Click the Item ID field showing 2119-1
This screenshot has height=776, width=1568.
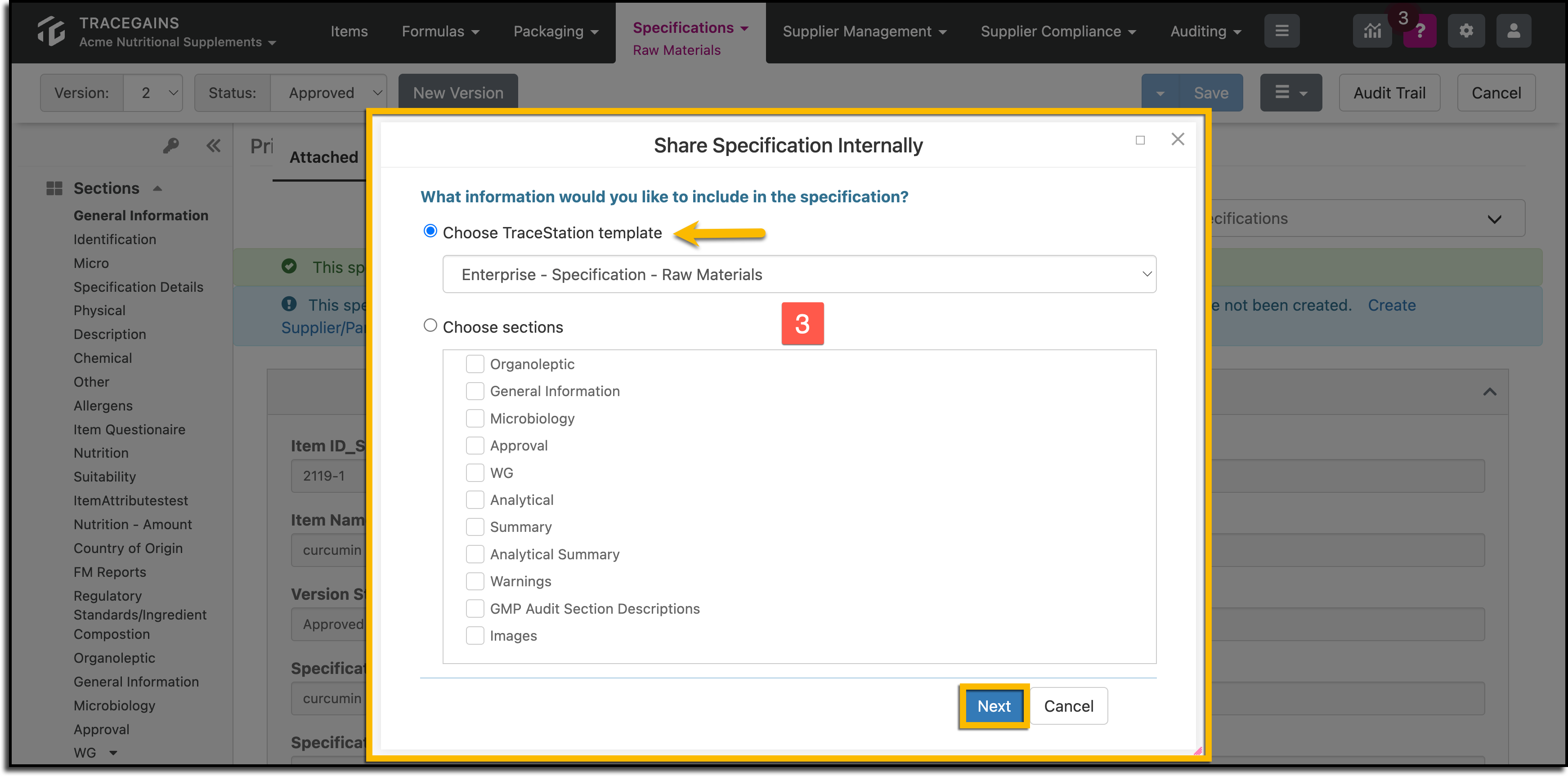coord(329,475)
